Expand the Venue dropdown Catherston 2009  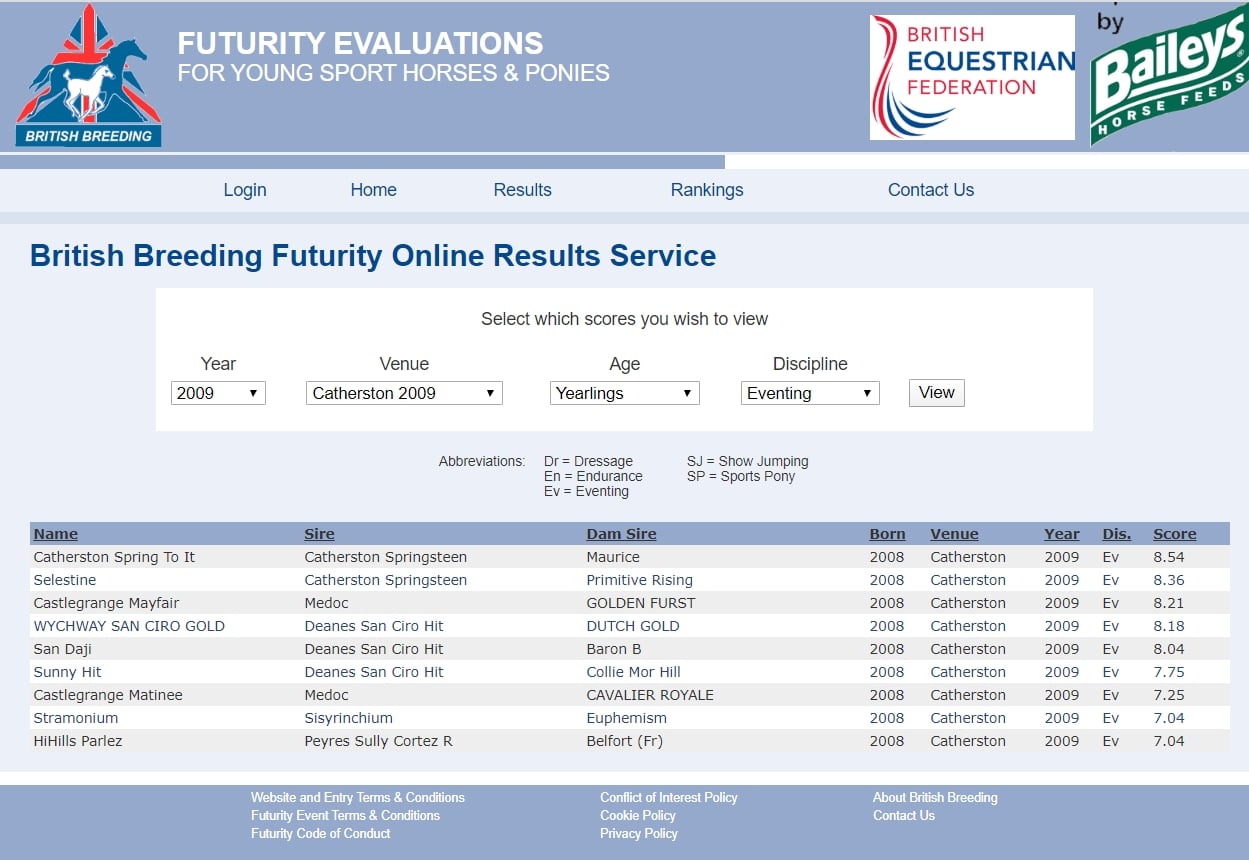(x=404, y=393)
